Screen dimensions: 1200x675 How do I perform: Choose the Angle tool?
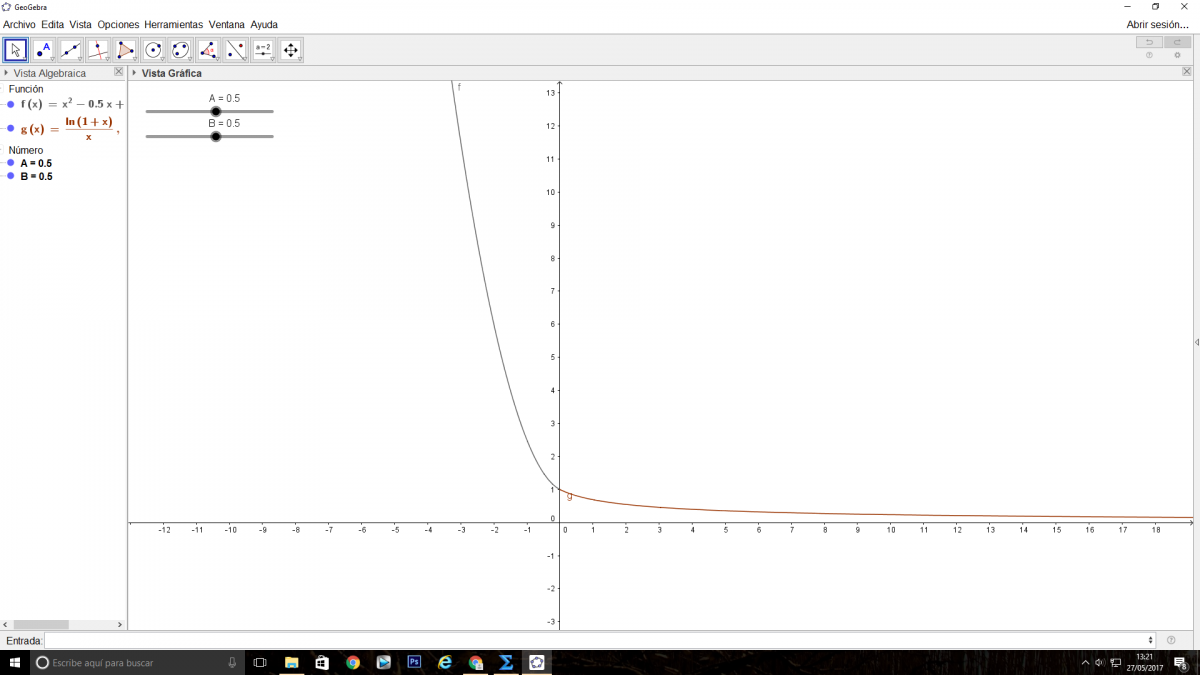[208, 50]
